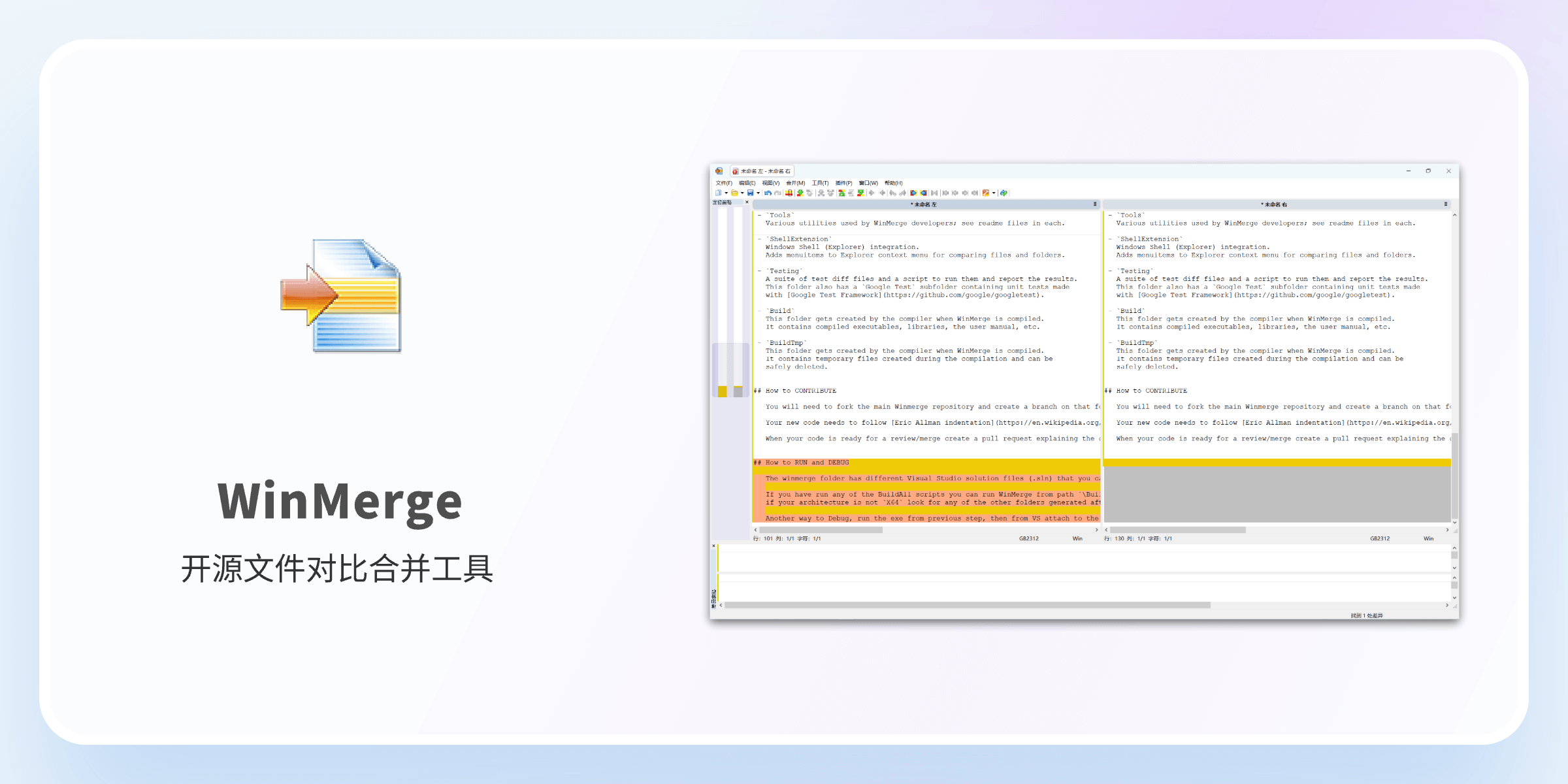Click the Open folder toolbar icon
The width and height of the screenshot is (1568, 784).
[x=734, y=193]
